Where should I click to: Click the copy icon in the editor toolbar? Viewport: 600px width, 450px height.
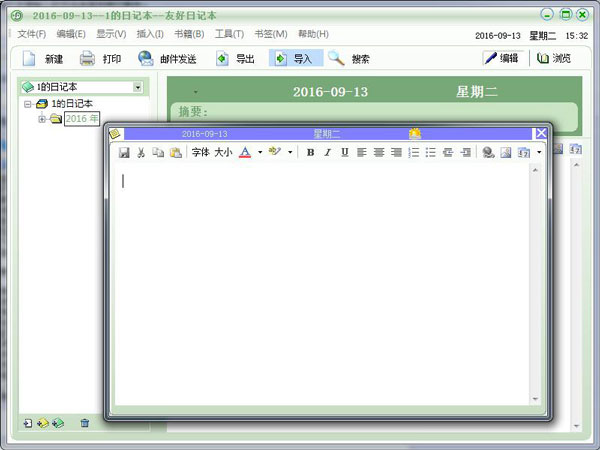click(x=158, y=153)
